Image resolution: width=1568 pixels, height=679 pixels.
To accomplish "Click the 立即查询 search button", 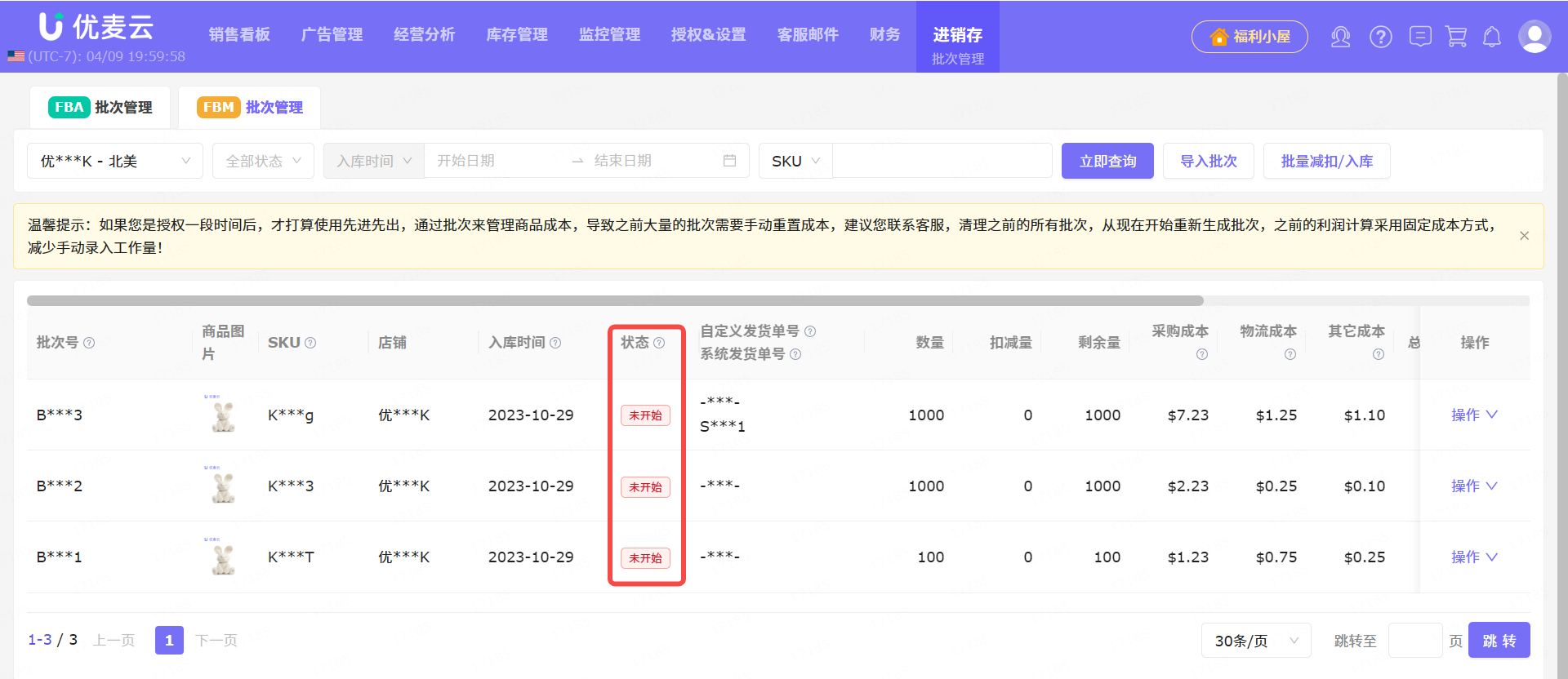I will click(1107, 161).
